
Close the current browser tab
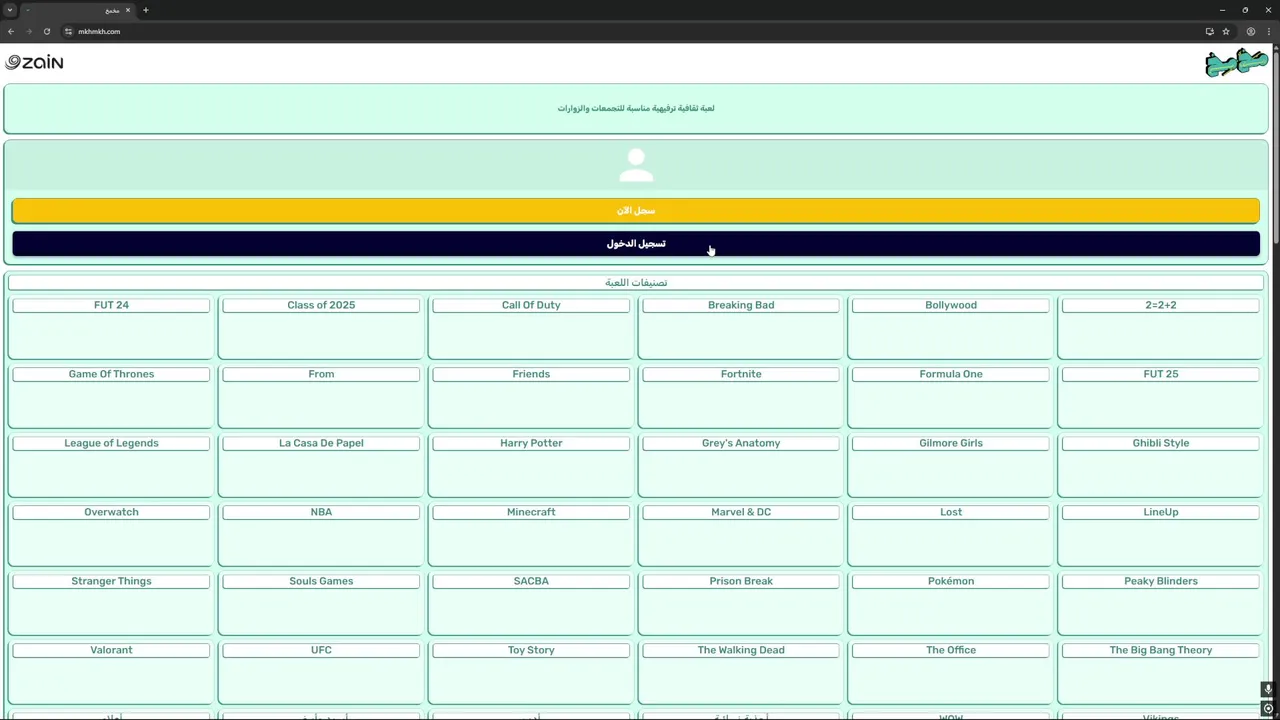128,10
